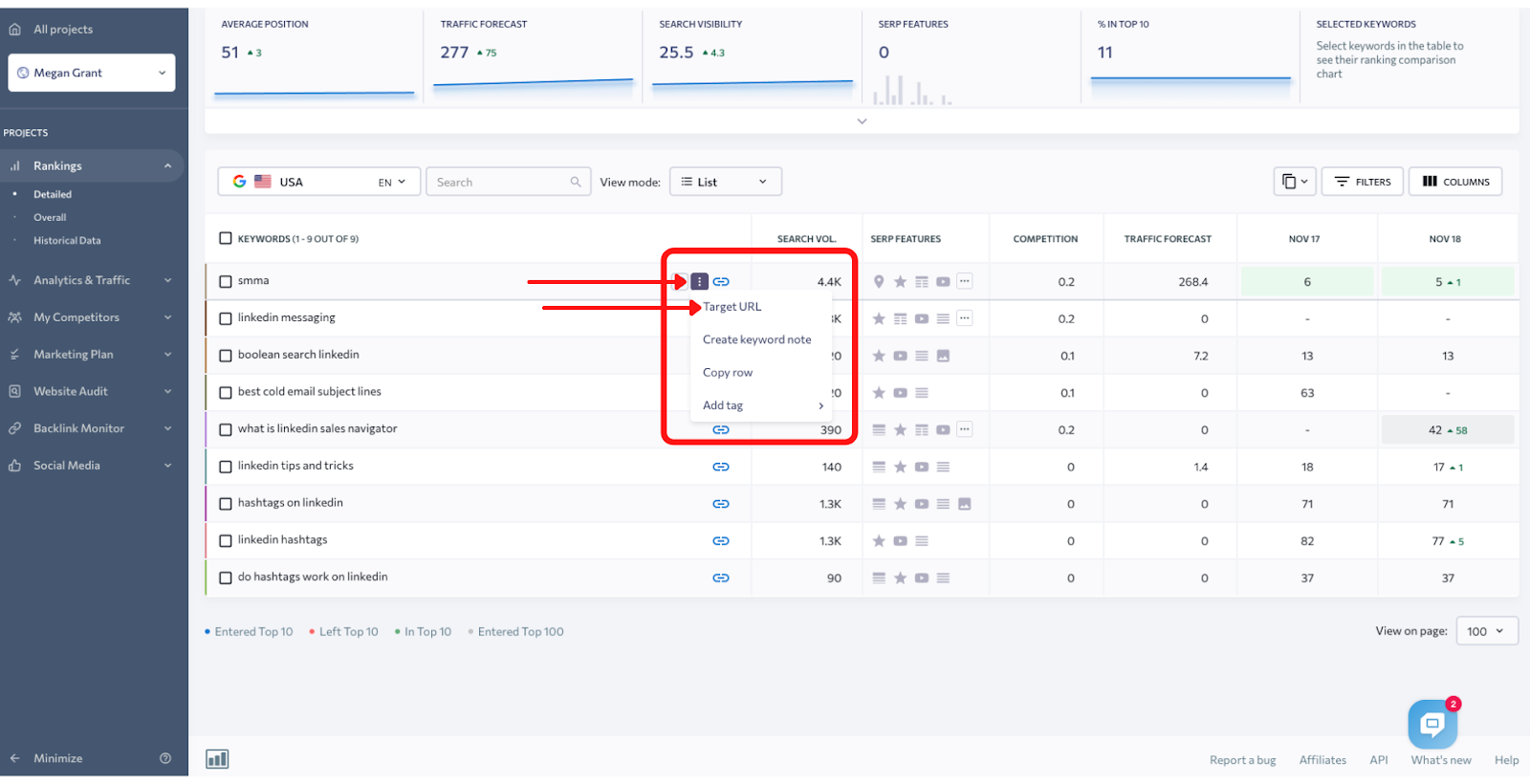The width and height of the screenshot is (1530, 784).
Task: Expand Analytics & Traffic section
Action: [x=92, y=280]
